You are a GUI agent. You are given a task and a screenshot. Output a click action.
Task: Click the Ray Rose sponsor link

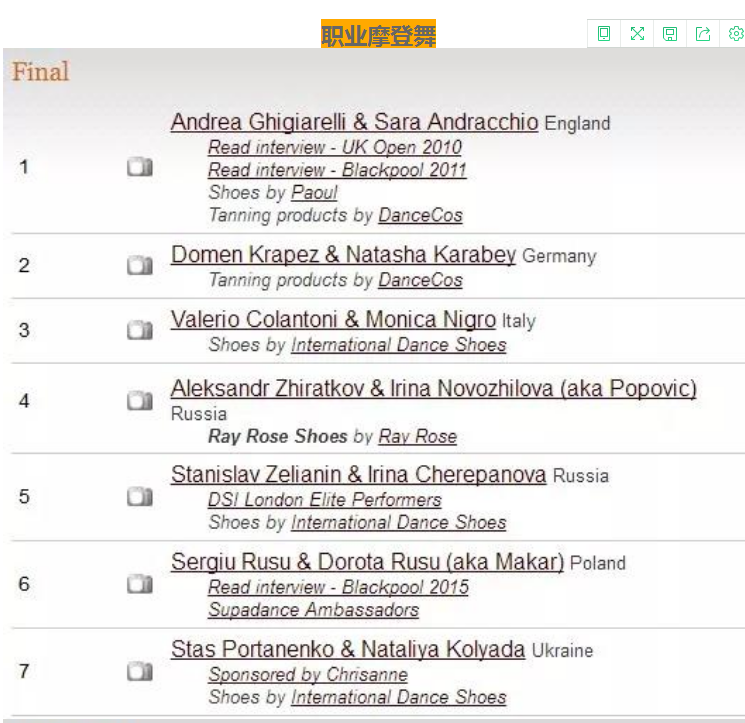pos(418,437)
